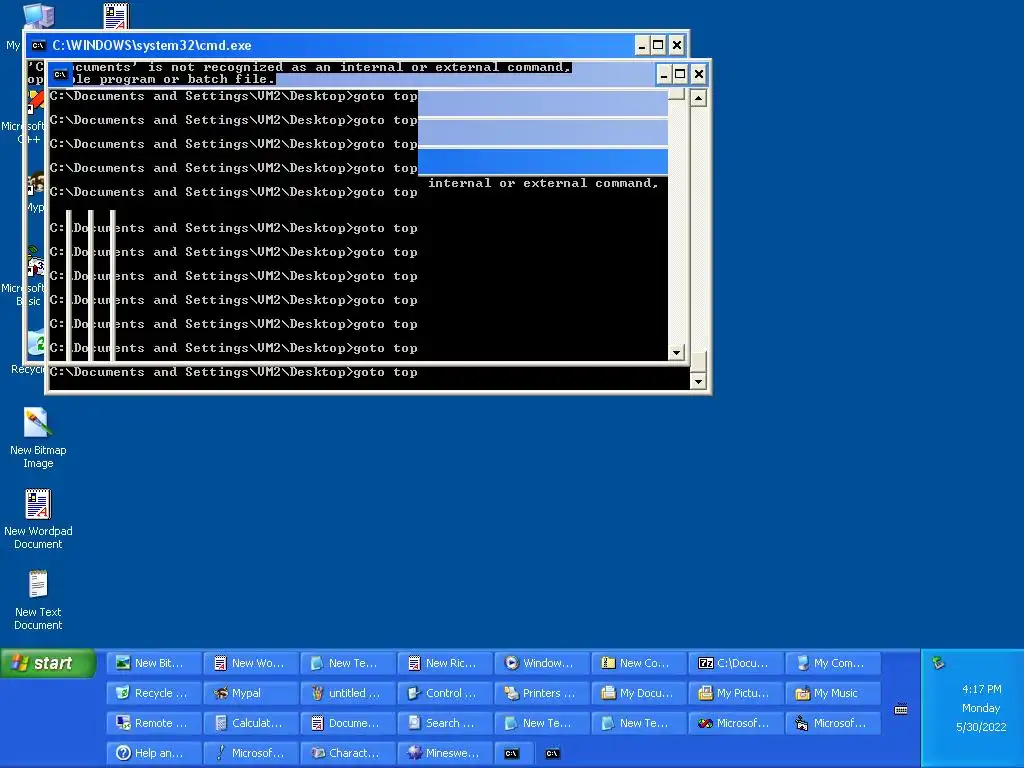Viewport: 1024px width, 768px height.
Task: Click the keyboard icon beside the taskbar
Action: coord(901,709)
